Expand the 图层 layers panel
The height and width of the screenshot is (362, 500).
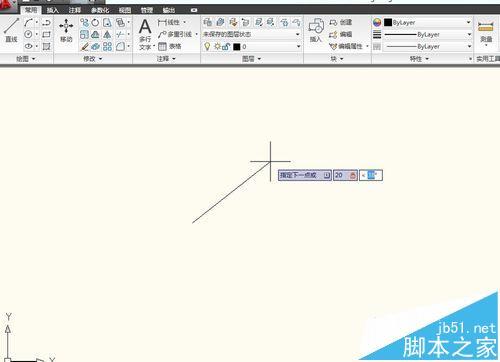(252, 59)
